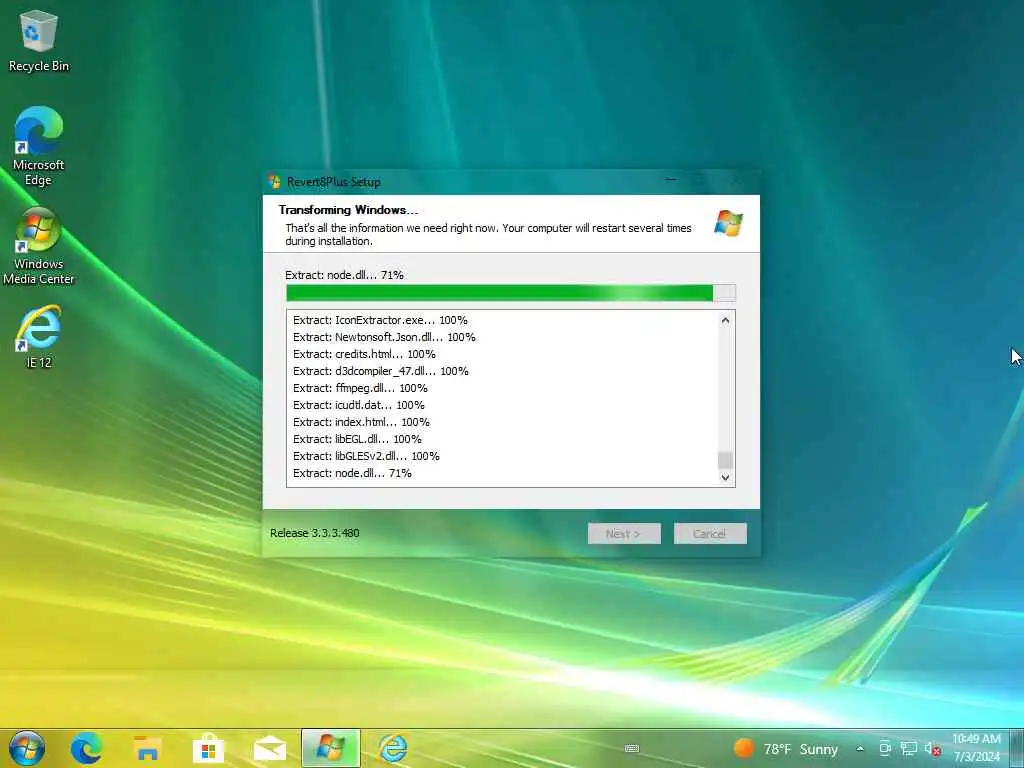Click the status label above the progress bar
This screenshot has width=1024, height=768.
(344, 275)
